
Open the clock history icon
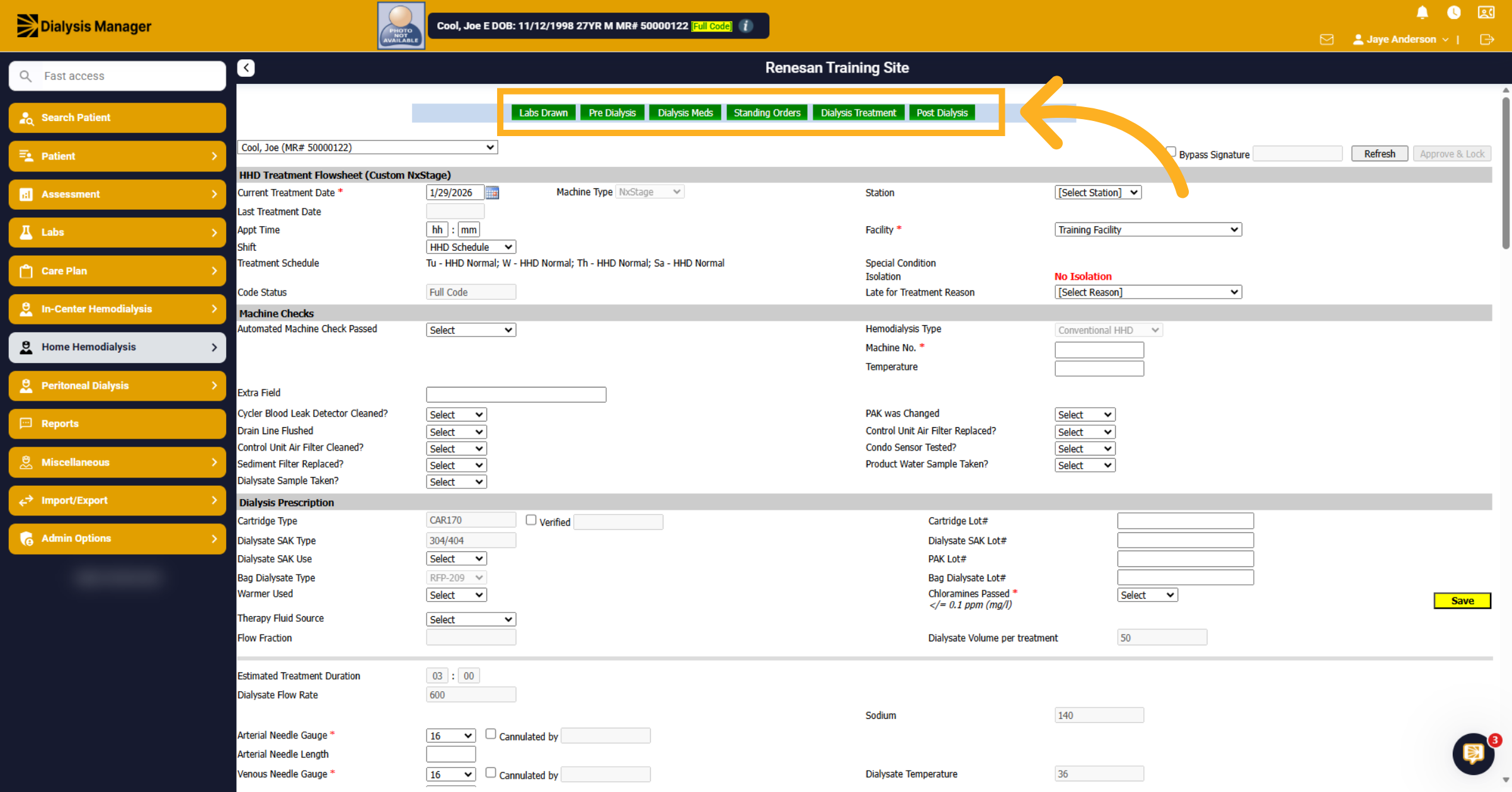point(1454,13)
